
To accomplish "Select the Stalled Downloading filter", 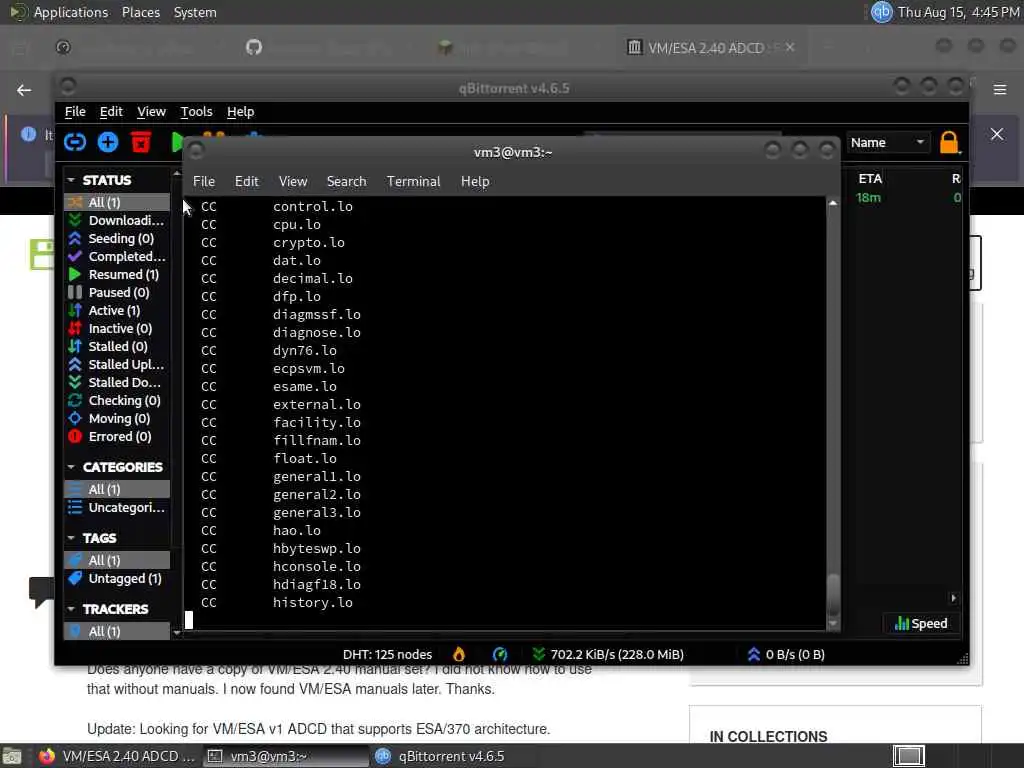I will [118, 382].
